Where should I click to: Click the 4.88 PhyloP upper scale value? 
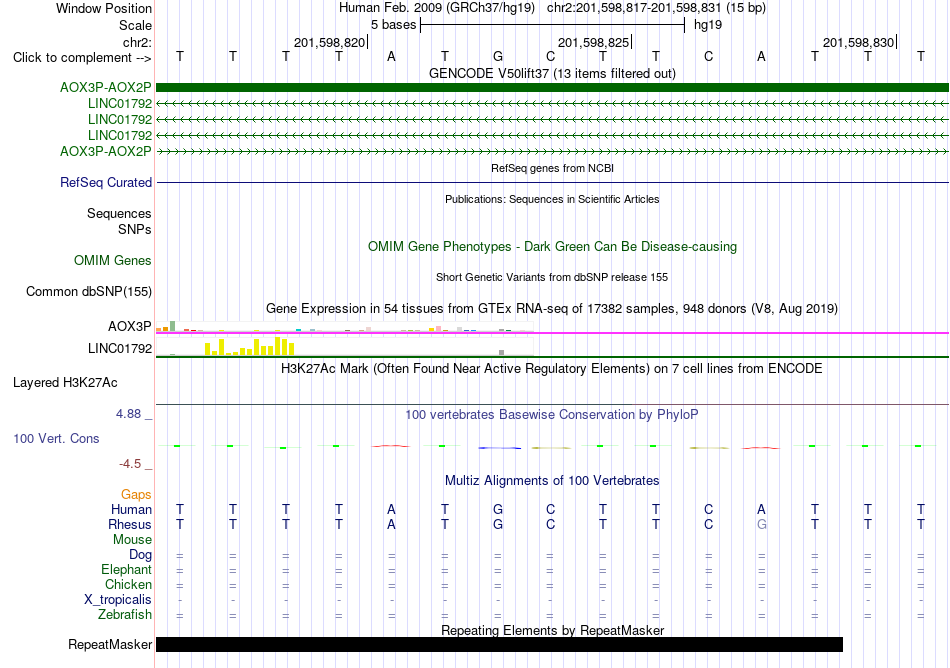tap(128, 414)
